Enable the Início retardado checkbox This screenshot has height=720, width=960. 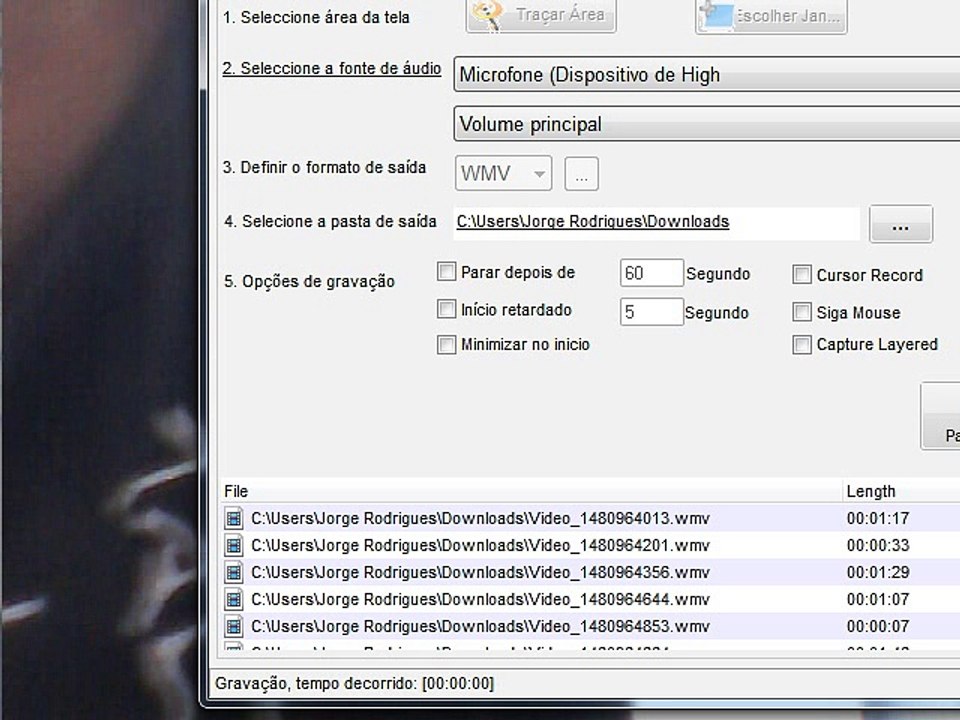pyautogui.click(x=446, y=309)
